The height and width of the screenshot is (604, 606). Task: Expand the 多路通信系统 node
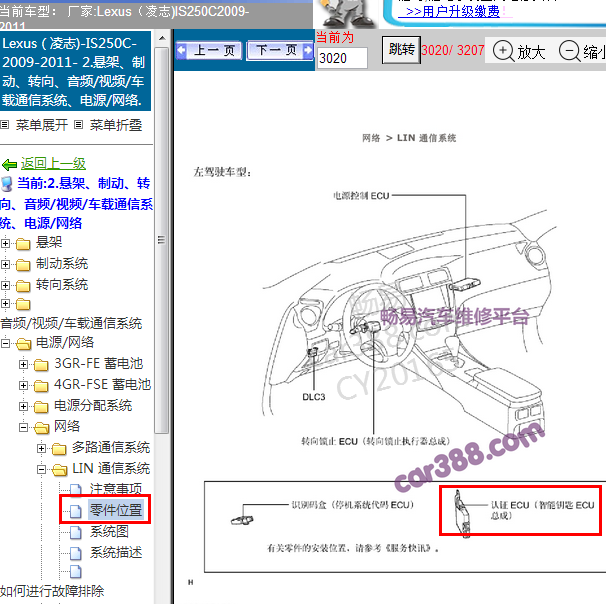(x=42, y=448)
